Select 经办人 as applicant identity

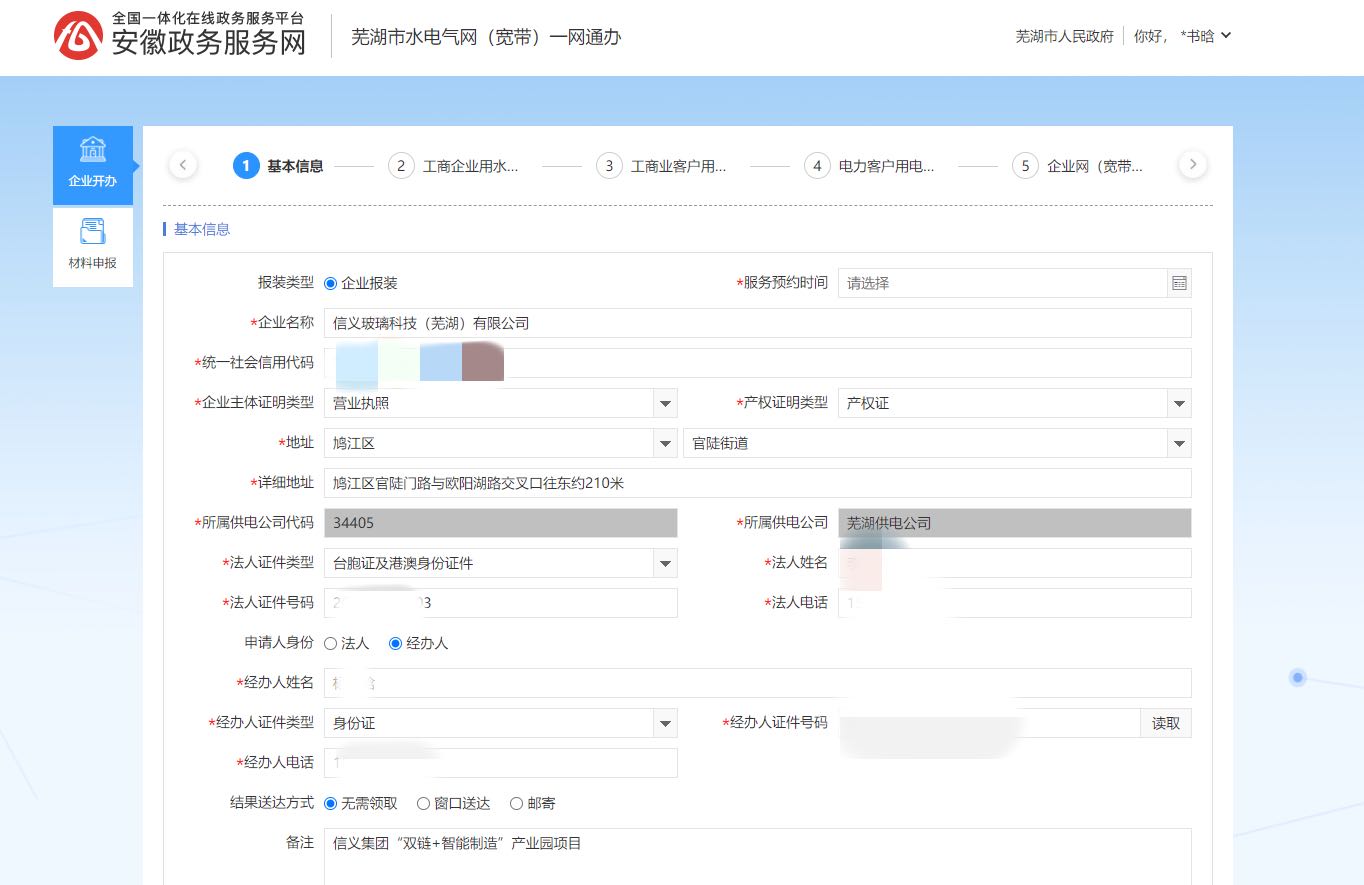coord(395,643)
